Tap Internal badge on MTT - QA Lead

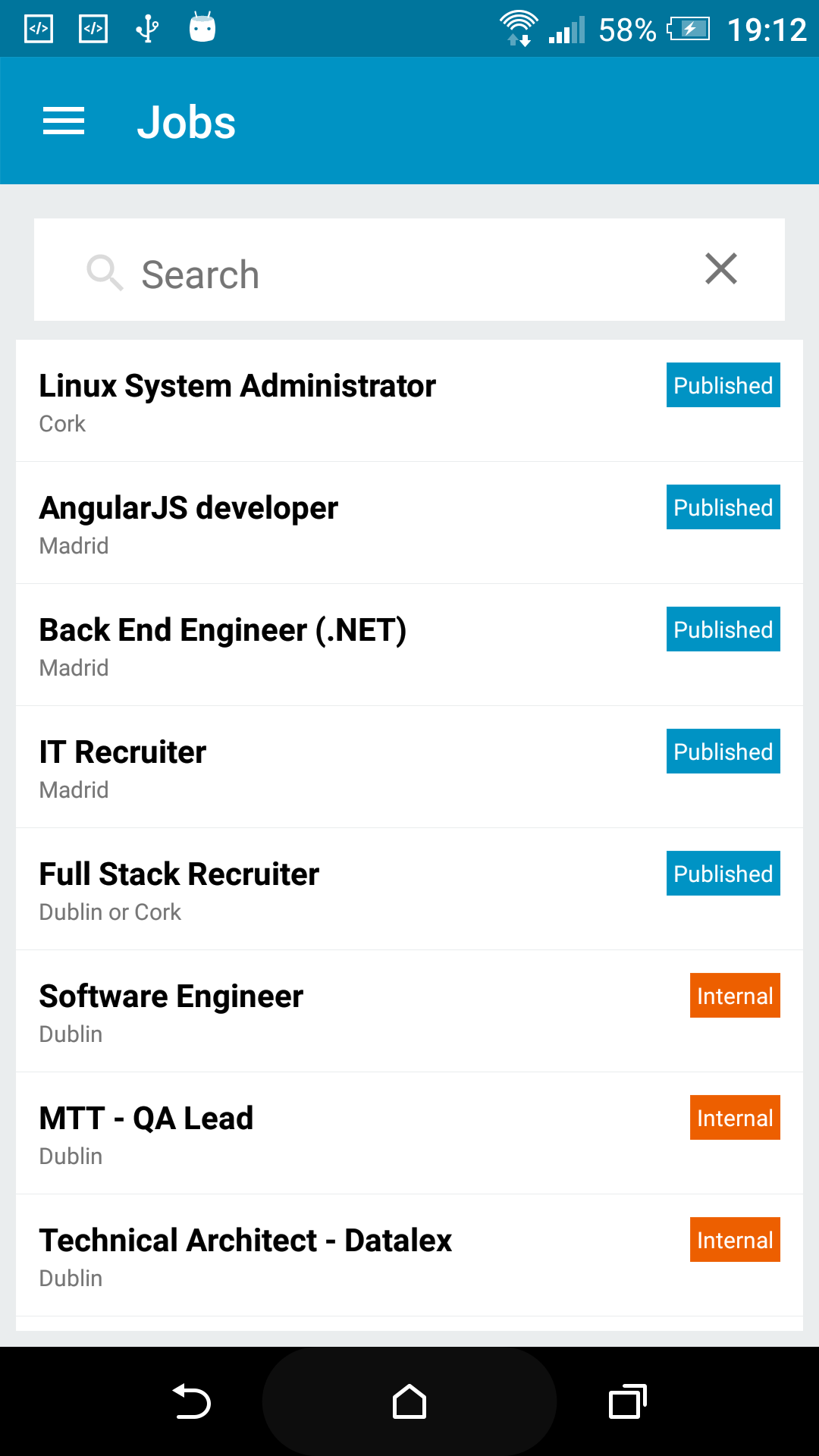point(734,1118)
